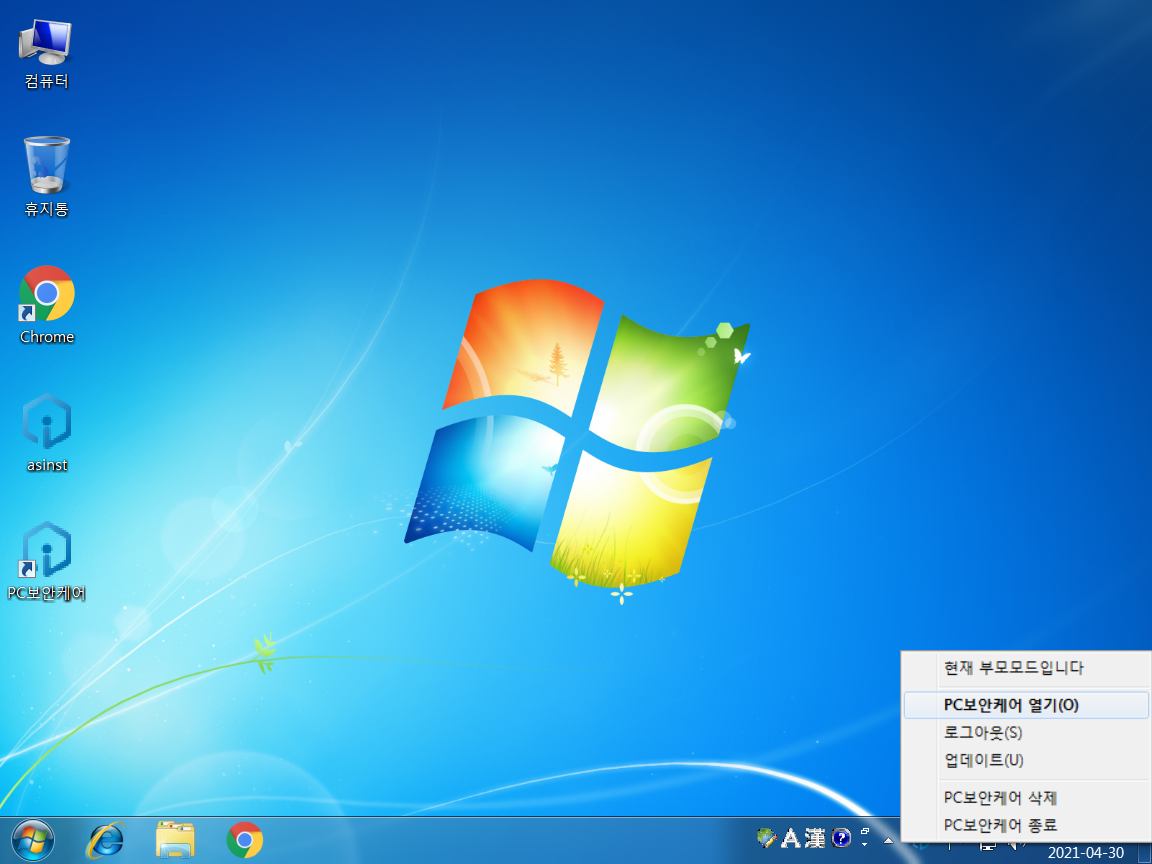Open the Windows Start button
The height and width of the screenshot is (864, 1152).
tap(33, 840)
